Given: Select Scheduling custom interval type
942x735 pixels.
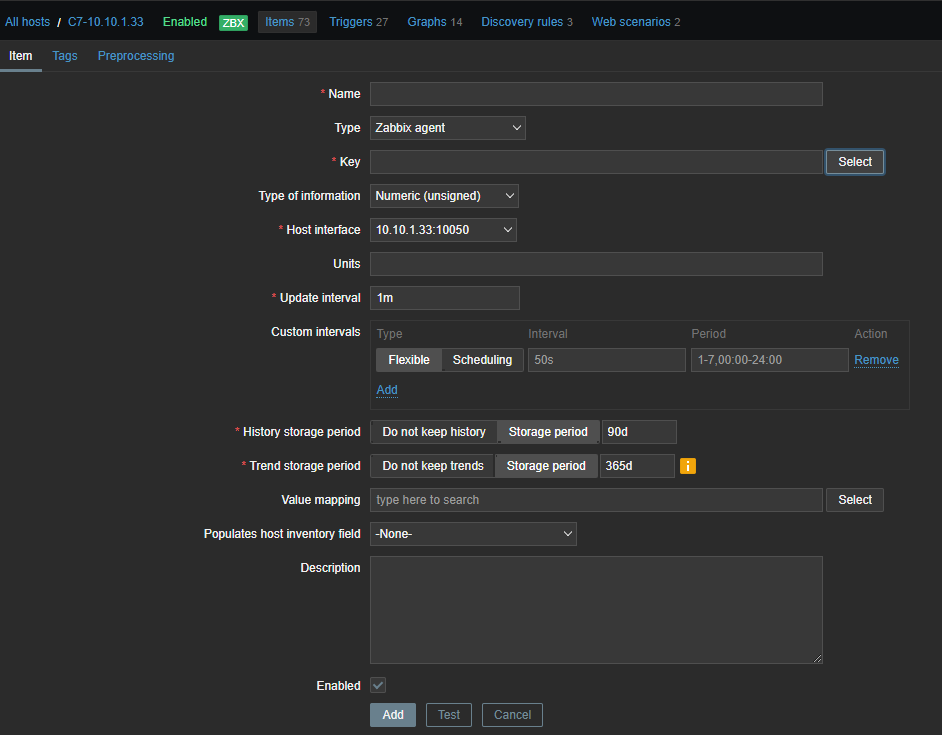Looking at the screenshot, I should (x=482, y=360).
